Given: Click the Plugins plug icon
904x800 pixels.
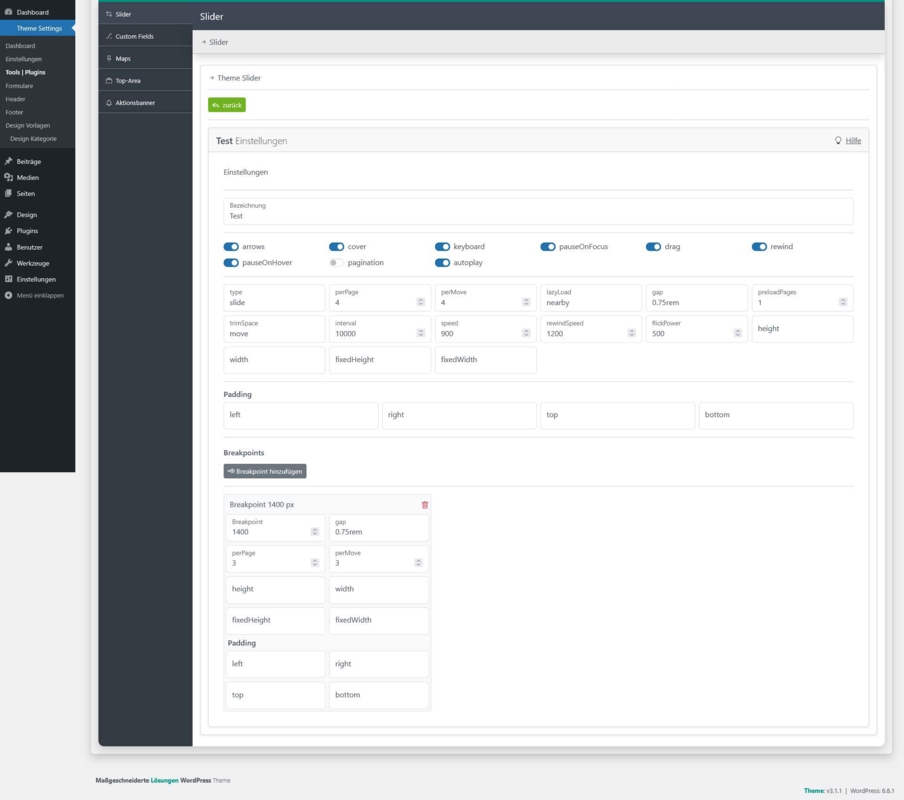Looking at the screenshot, I should [8, 231].
